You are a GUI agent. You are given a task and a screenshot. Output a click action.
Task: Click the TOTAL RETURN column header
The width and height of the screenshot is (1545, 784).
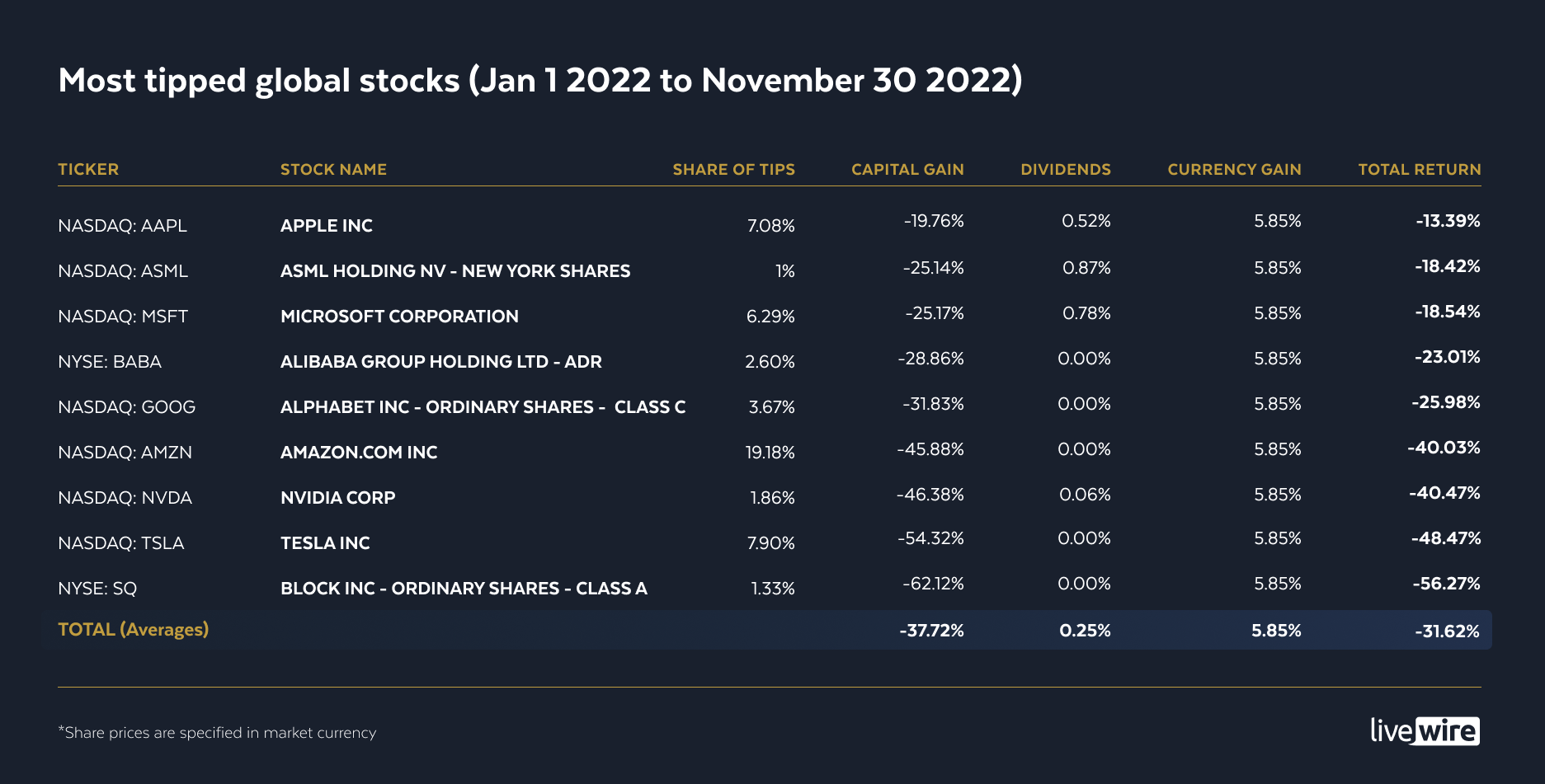click(x=1420, y=169)
